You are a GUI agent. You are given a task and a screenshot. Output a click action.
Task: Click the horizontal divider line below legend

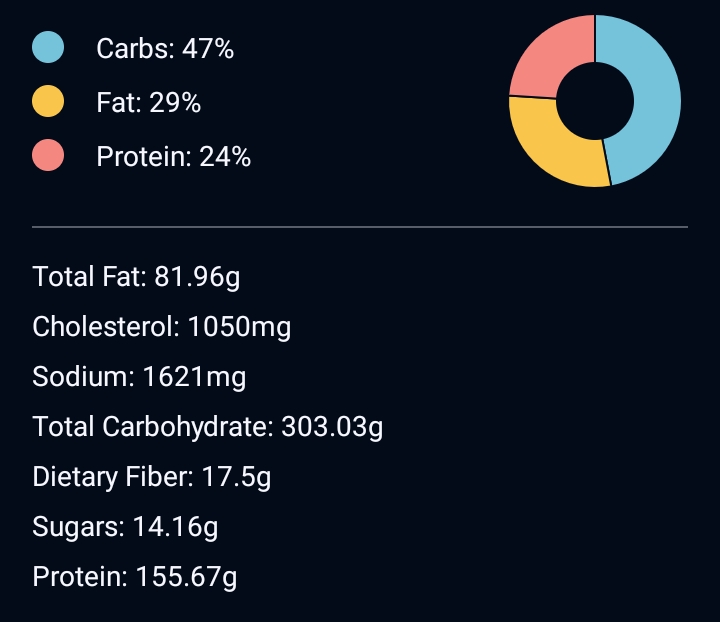pyautogui.click(x=360, y=227)
